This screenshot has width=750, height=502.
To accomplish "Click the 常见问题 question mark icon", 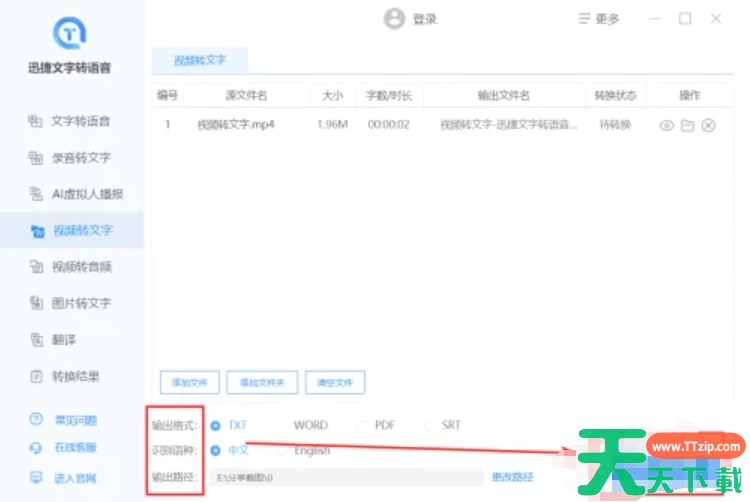I will (x=36, y=419).
